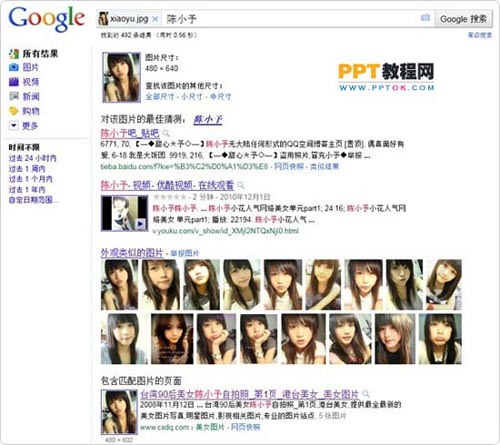Click the price tag icon beside 购物

pos(14,111)
